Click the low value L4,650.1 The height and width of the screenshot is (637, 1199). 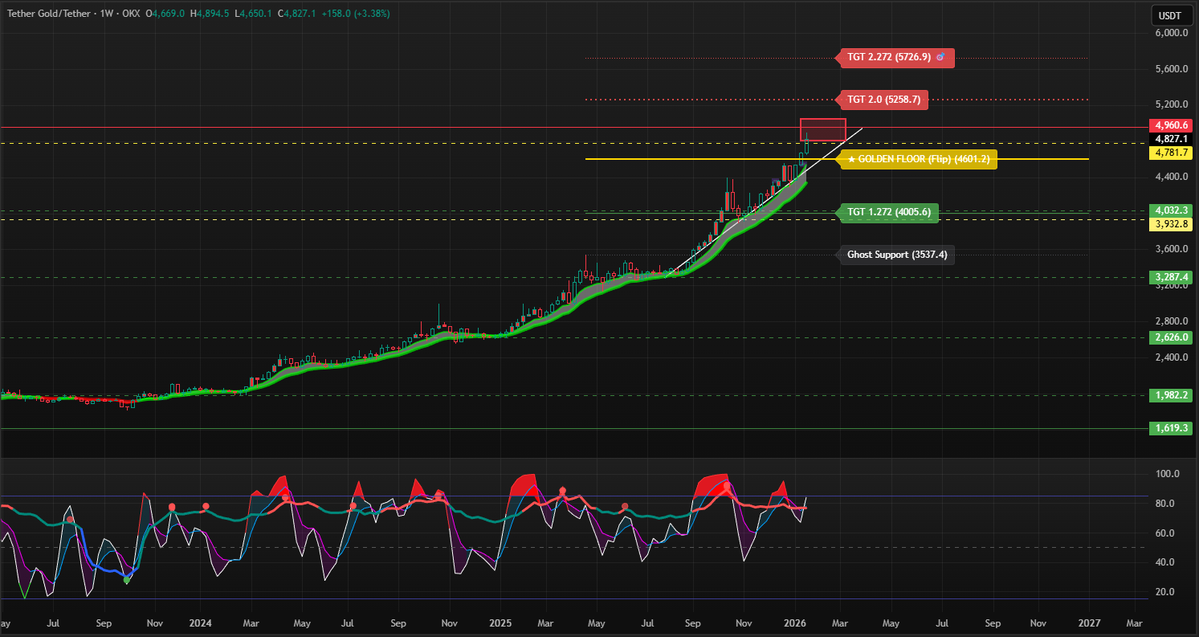coord(252,14)
